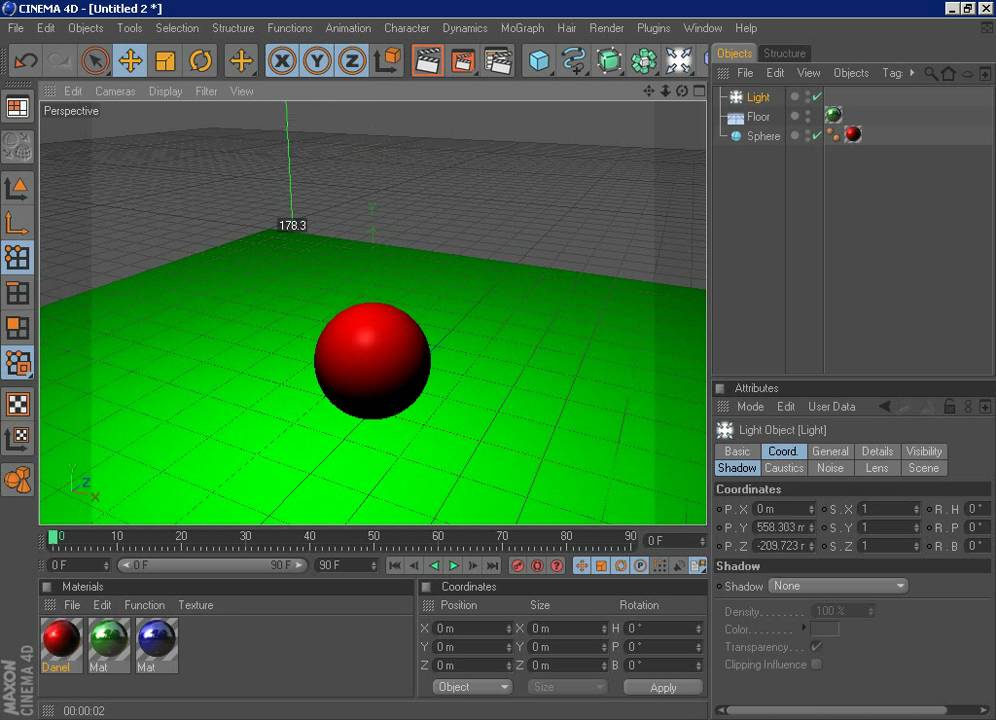Screen dimensions: 996x720
Task: Select the Live Selection tool
Action: (95, 61)
